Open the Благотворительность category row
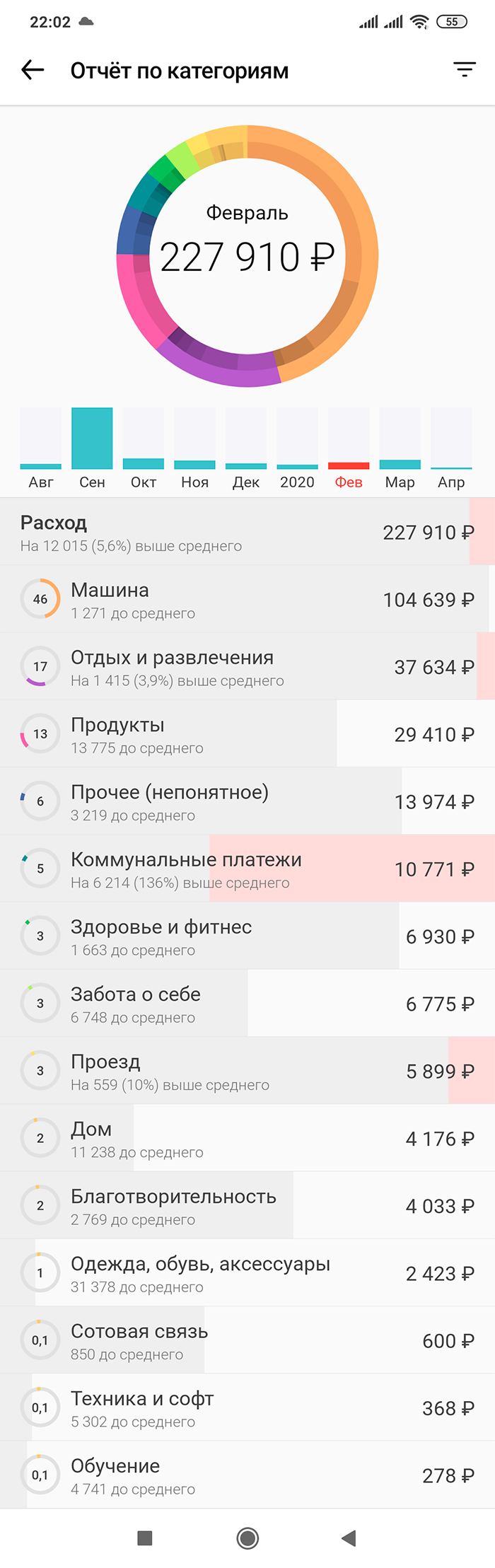This screenshot has width=495, height=1568. click(x=248, y=1206)
